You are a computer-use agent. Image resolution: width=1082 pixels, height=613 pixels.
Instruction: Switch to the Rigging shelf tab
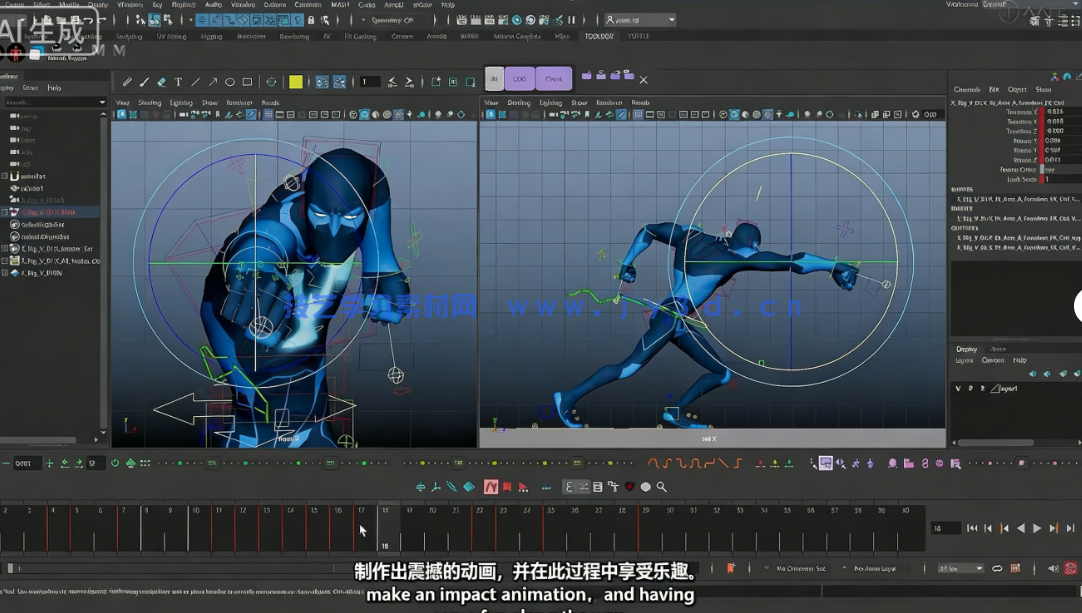click(211, 36)
